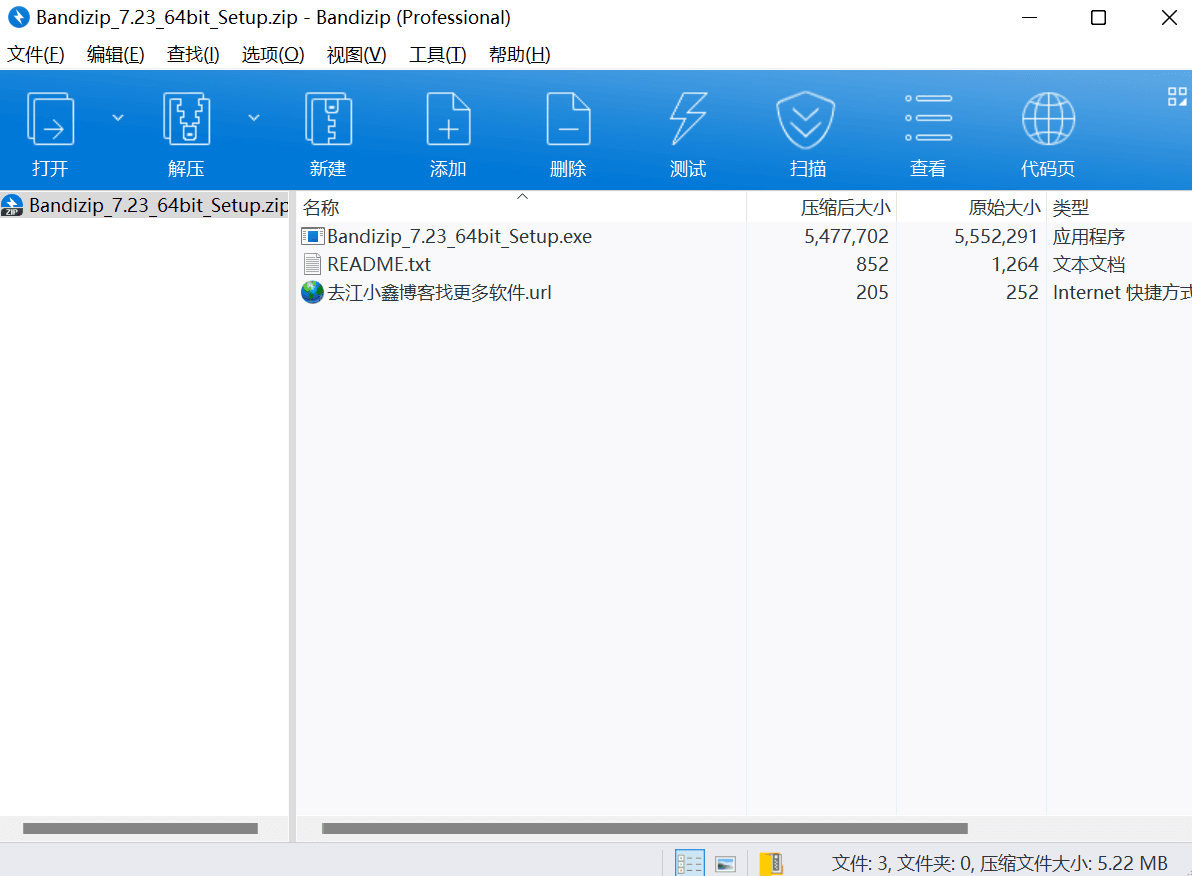Click the 应用程序 type cell
The image size is (1192, 876).
tap(1089, 236)
